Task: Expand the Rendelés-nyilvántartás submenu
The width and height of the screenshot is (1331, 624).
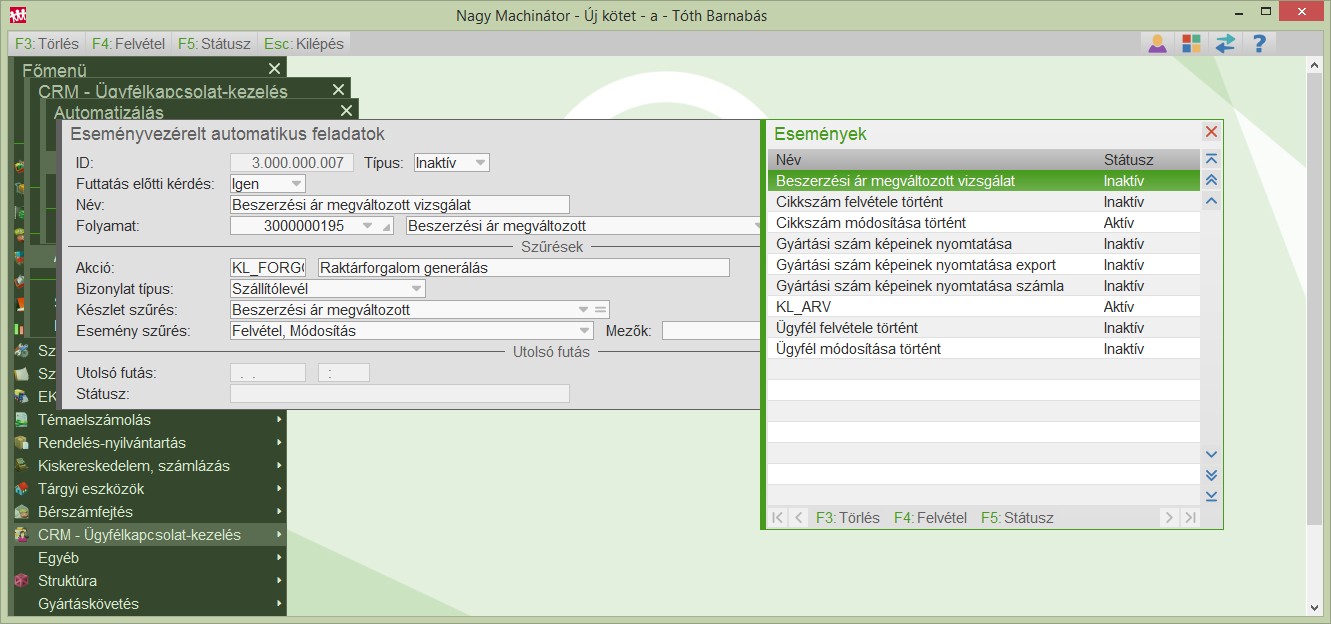Action: coord(279,443)
